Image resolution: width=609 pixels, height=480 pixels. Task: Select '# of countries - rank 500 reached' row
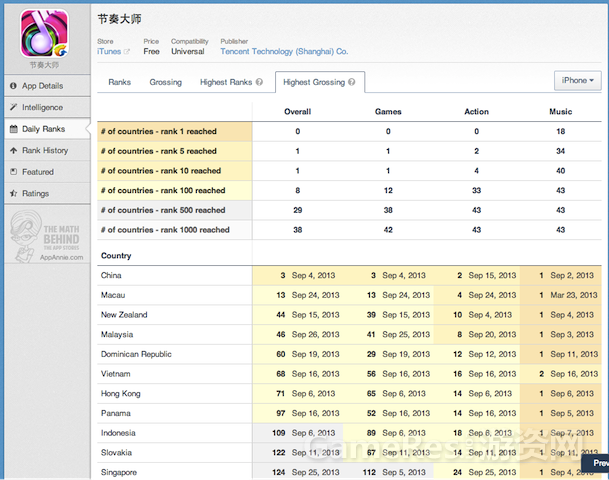point(349,210)
